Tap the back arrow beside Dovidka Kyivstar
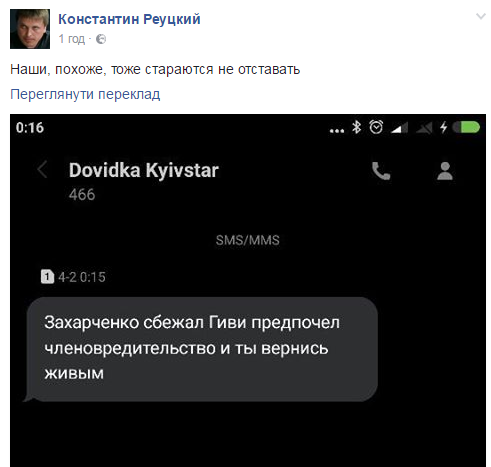 [42, 170]
